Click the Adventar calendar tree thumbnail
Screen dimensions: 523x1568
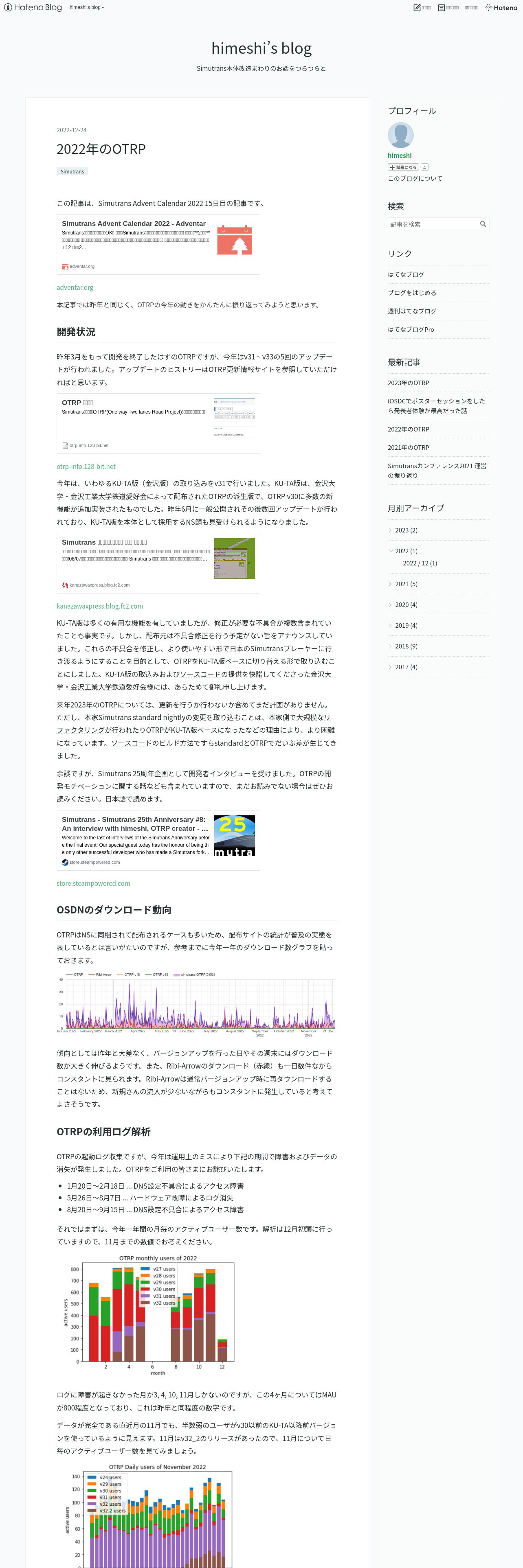[x=234, y=240]
